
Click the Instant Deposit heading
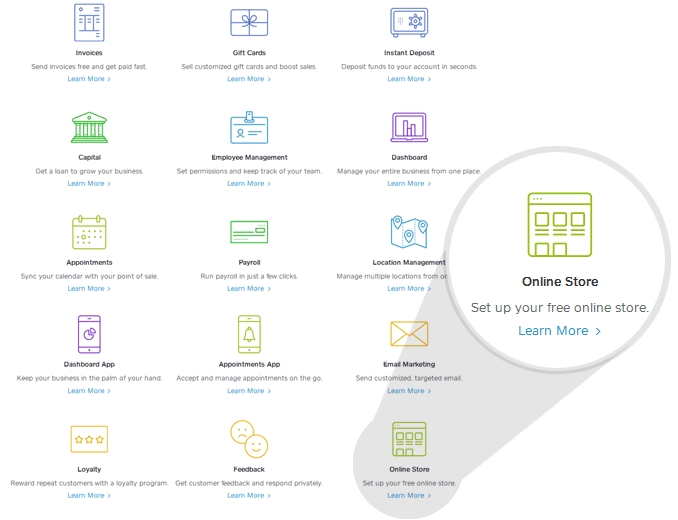(409, 53)
